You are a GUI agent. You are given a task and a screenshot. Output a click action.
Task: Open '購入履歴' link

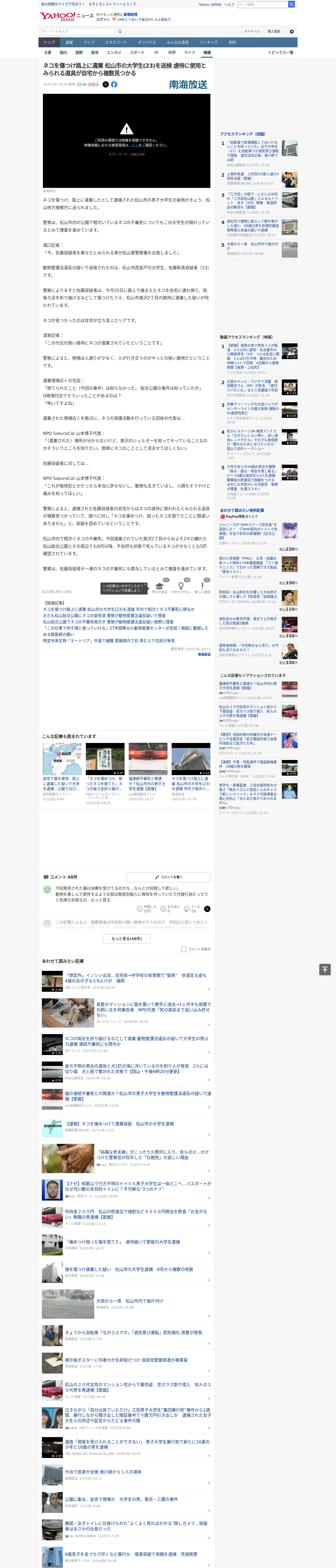click(x=274, y=32)
